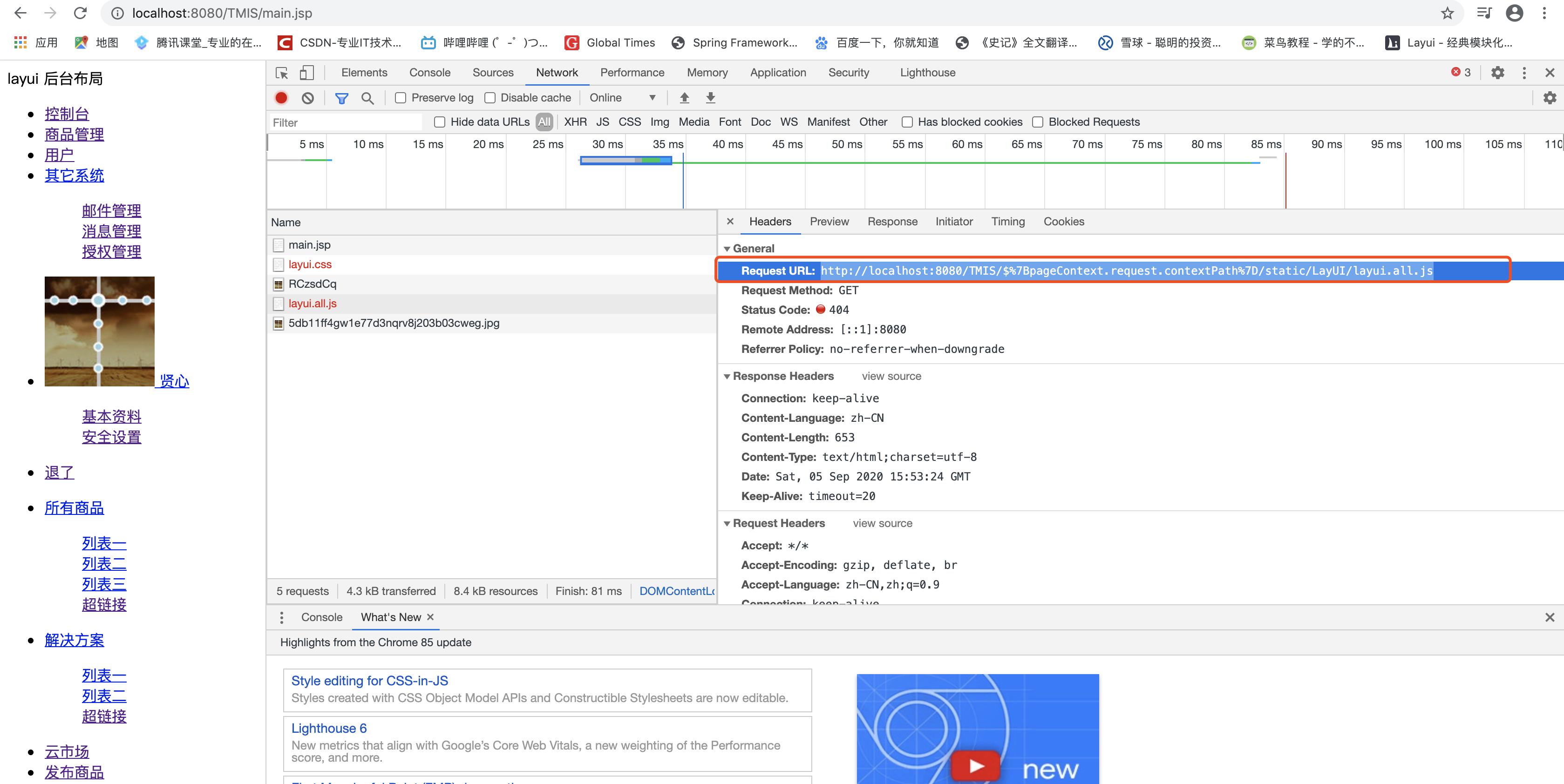Collapse the General section triangle
Screen dimensions: 1564x784
click(727, 249)
